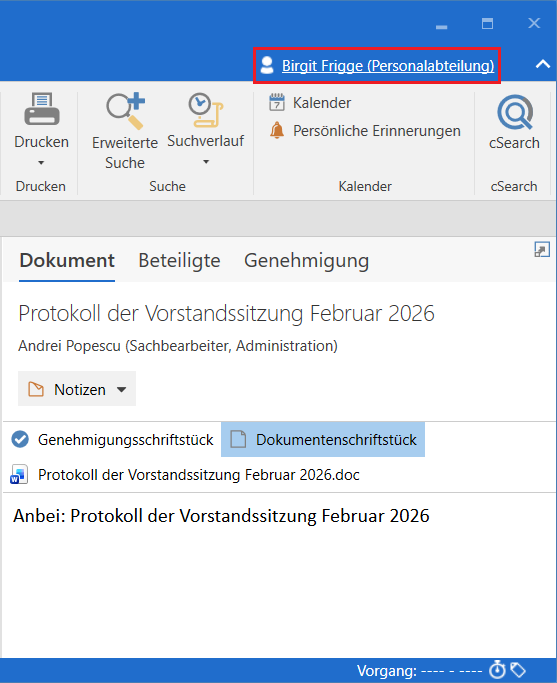Click the stopwatch icon in status bar
The image size is (557, 683).
coord(497,670)
